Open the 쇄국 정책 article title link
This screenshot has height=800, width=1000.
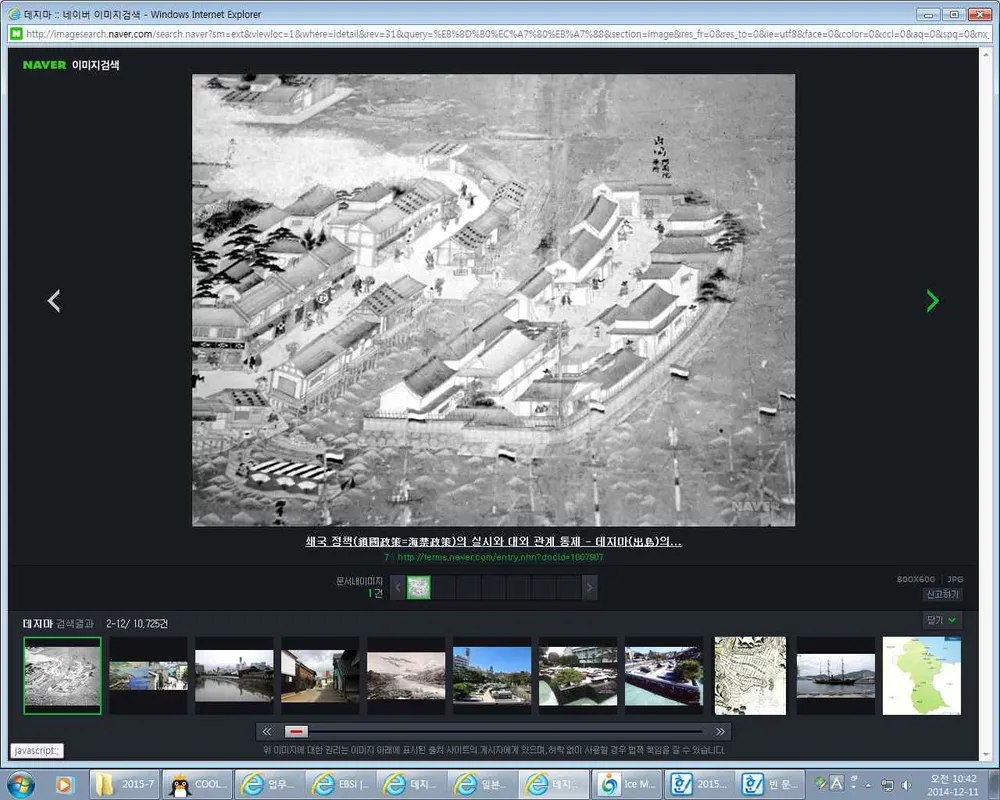point(493,542)
